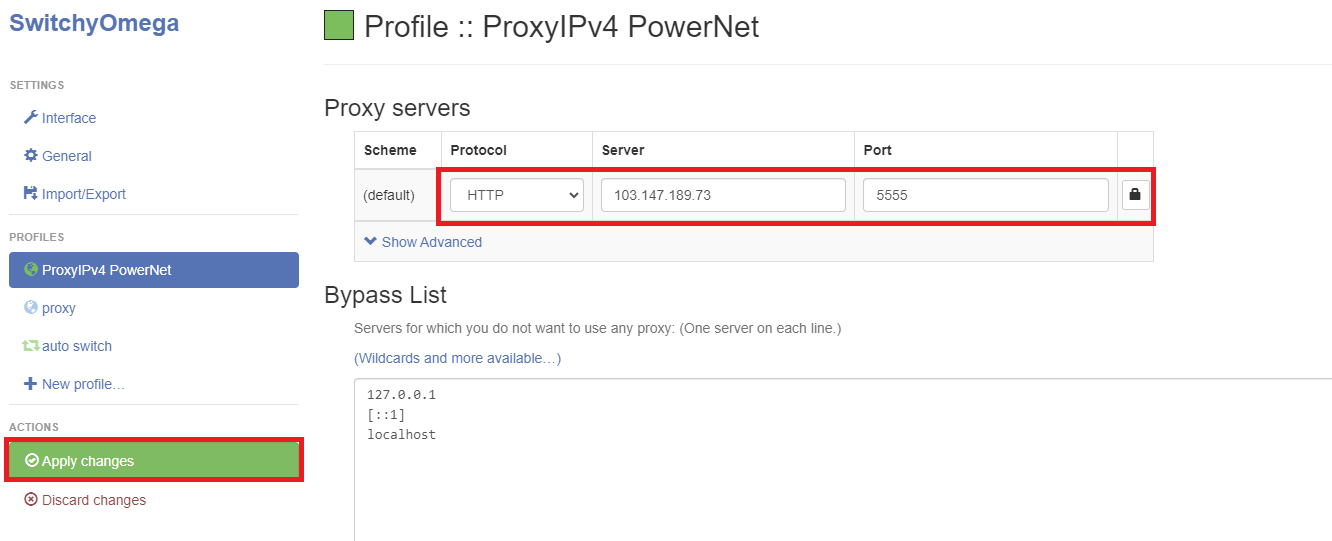Open the HTTP protocol dropdown
This screenshot has width=1332, height=541.
(517, 195)
